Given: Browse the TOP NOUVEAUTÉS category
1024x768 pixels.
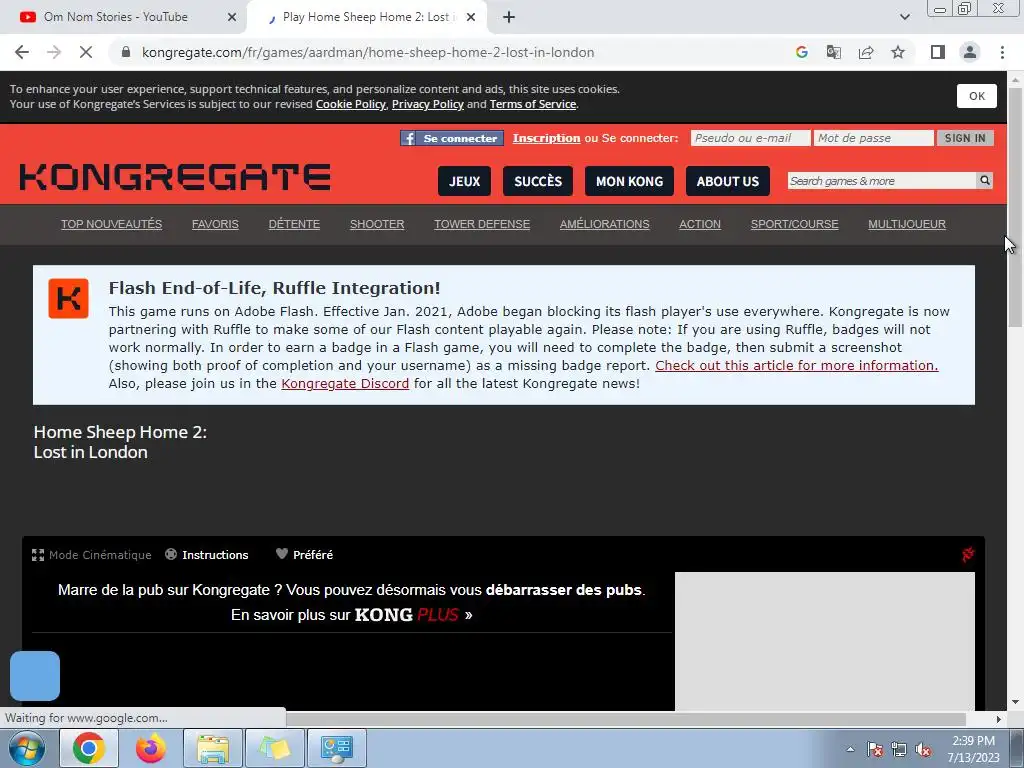Looking at the screenshot, I should click(112, 224).
